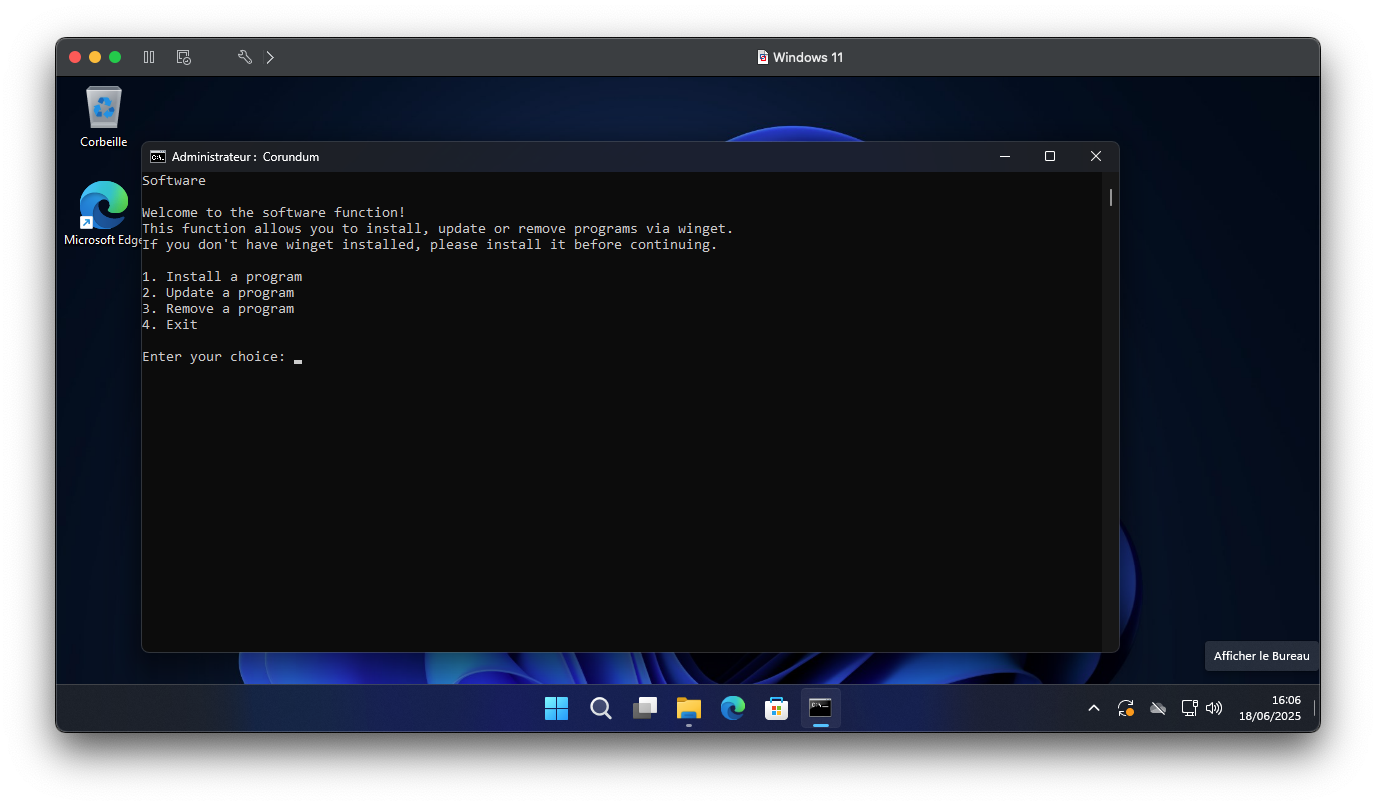1376x806 pixels.
Task: Click the '3. Remove a program' line
Action: tap(218, 309)
